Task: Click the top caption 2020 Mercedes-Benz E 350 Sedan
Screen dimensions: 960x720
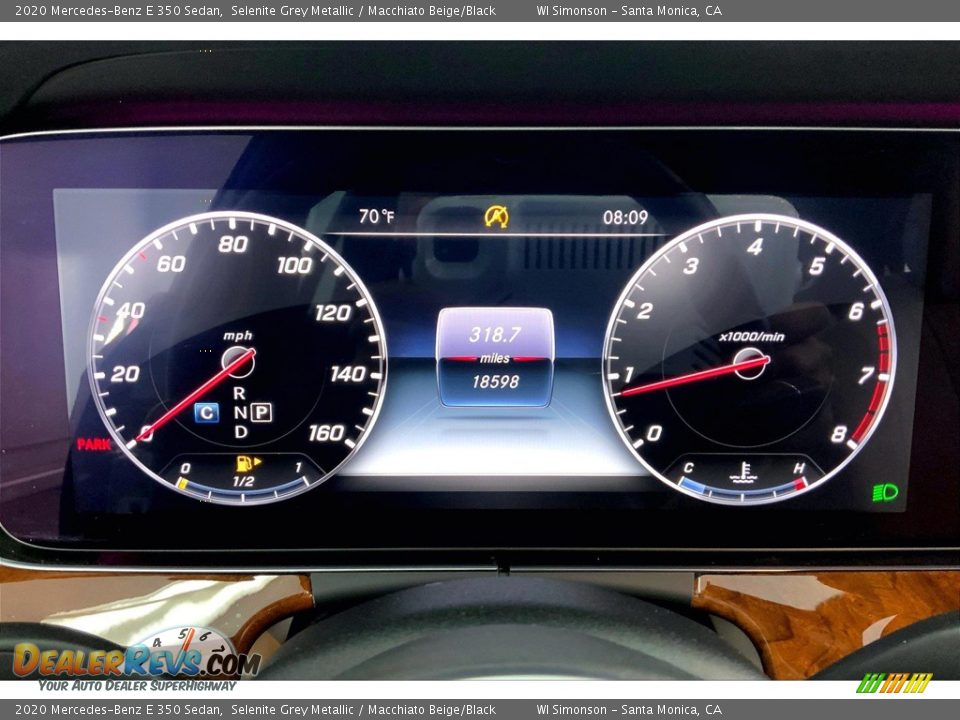Action: 118,10
